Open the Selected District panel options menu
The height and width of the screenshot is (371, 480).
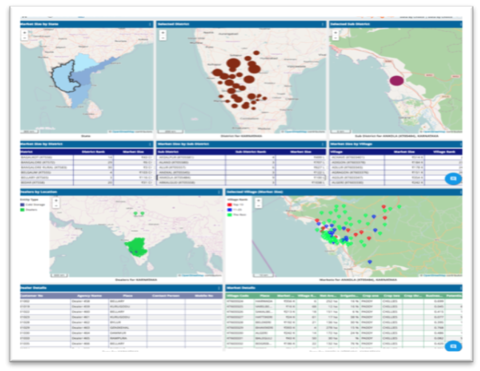click(322, 24)
